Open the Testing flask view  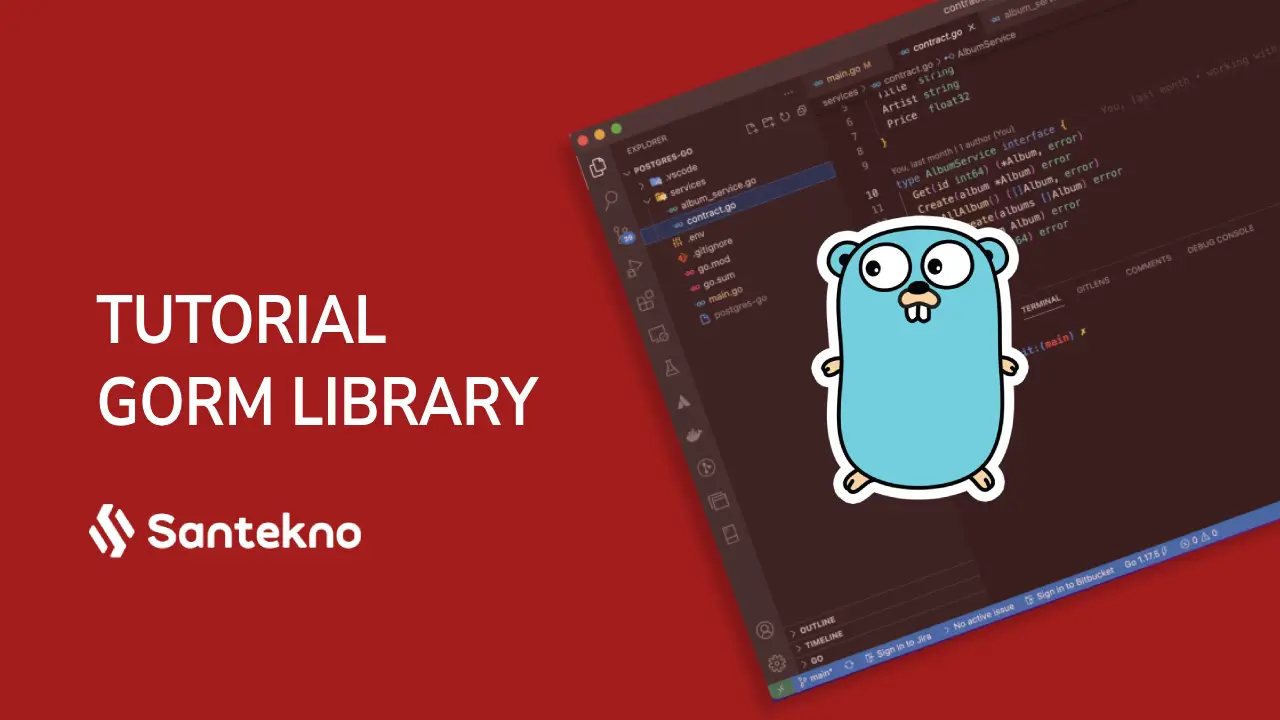point(671,366)
